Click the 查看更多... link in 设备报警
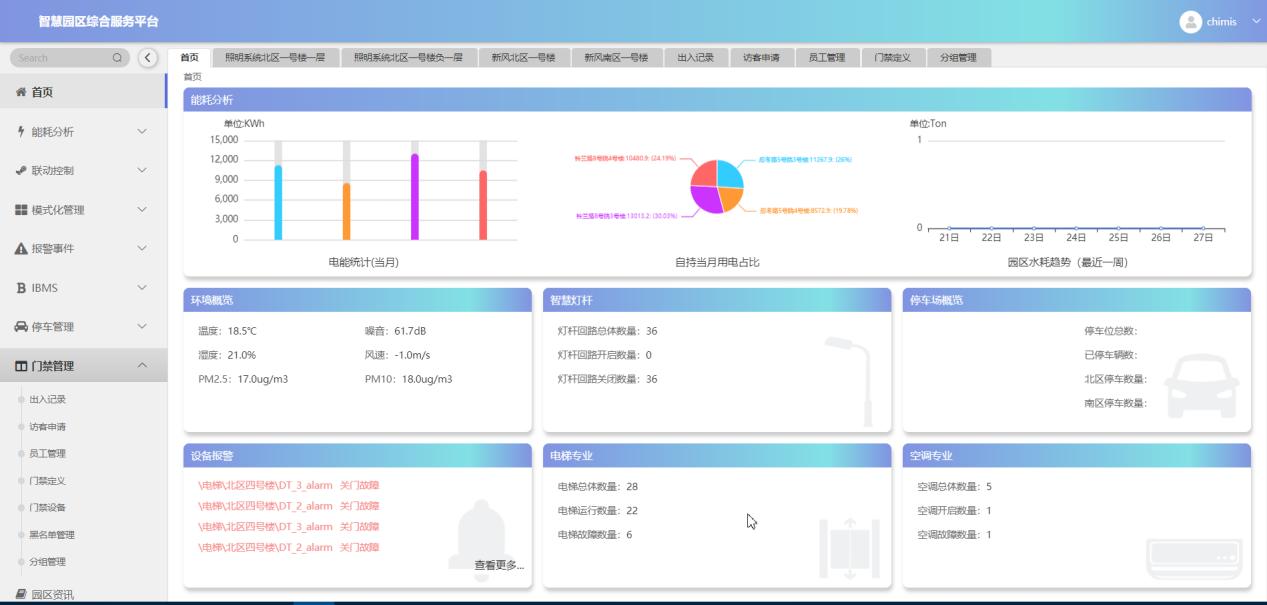1267x605 pixels. click(498, 565)
